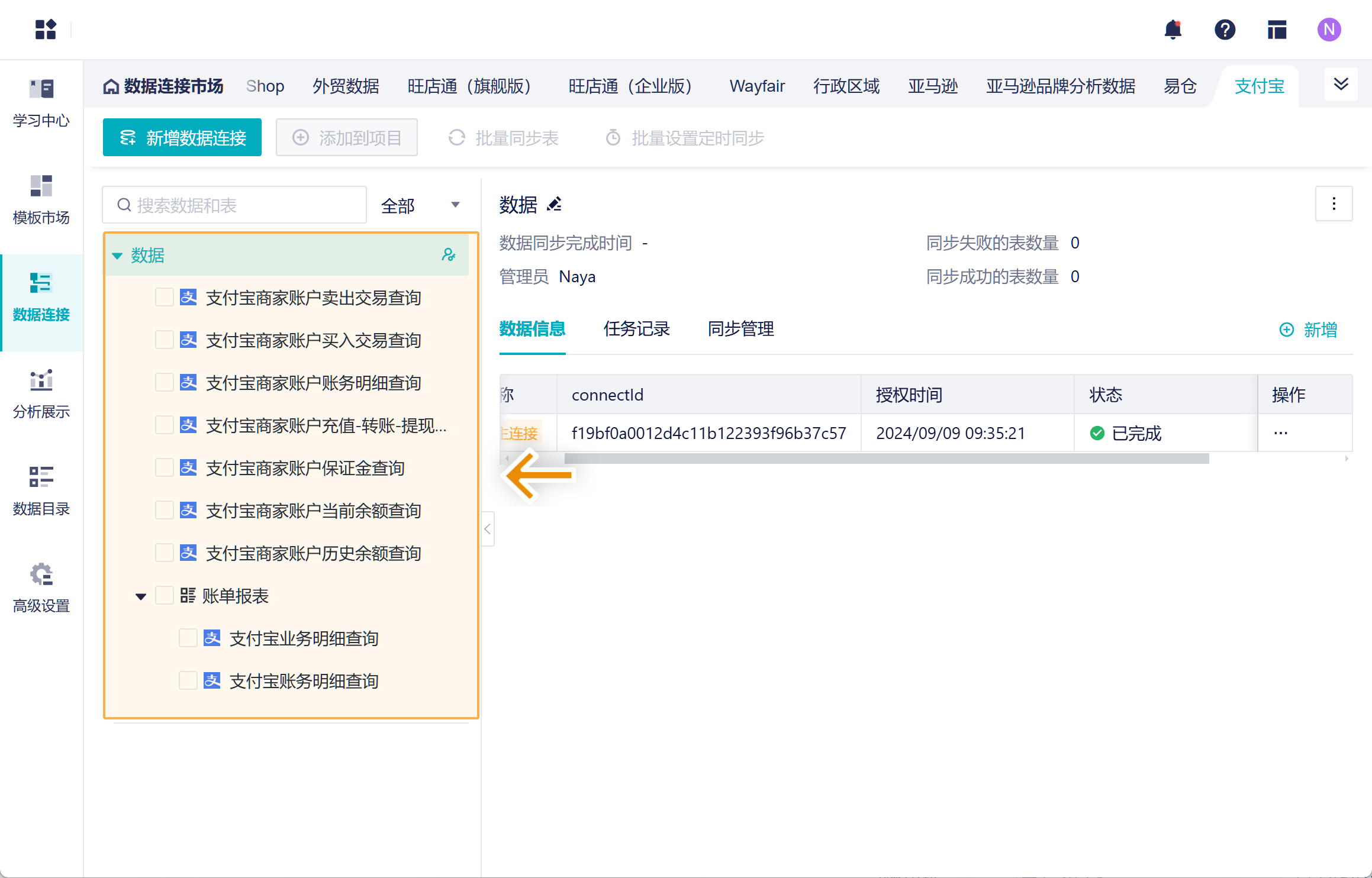Click the pencil icon to rename 数据
Viewport: 1372px width, 878px height.
click(x=554, y=205)
